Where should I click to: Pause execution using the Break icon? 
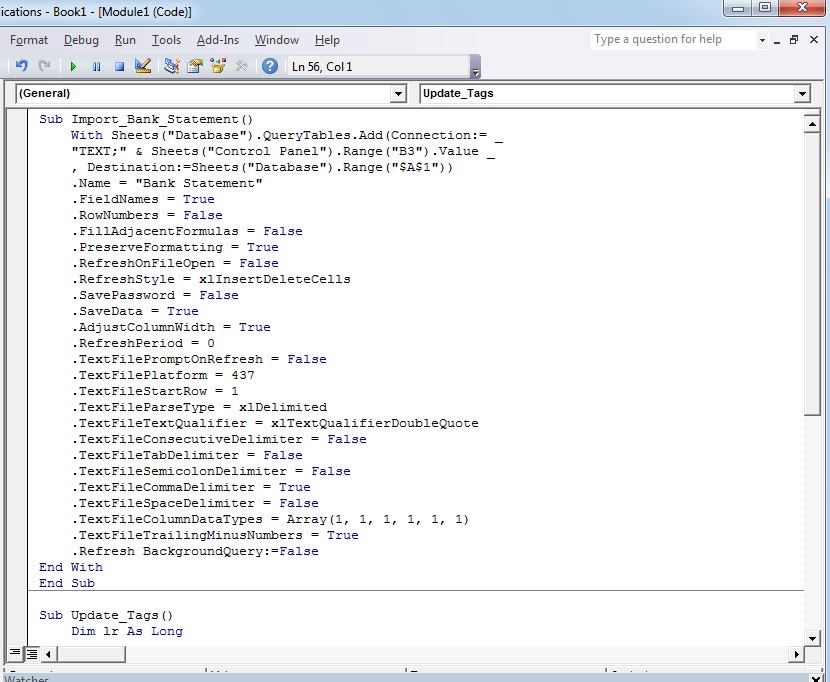coord(96,64)
